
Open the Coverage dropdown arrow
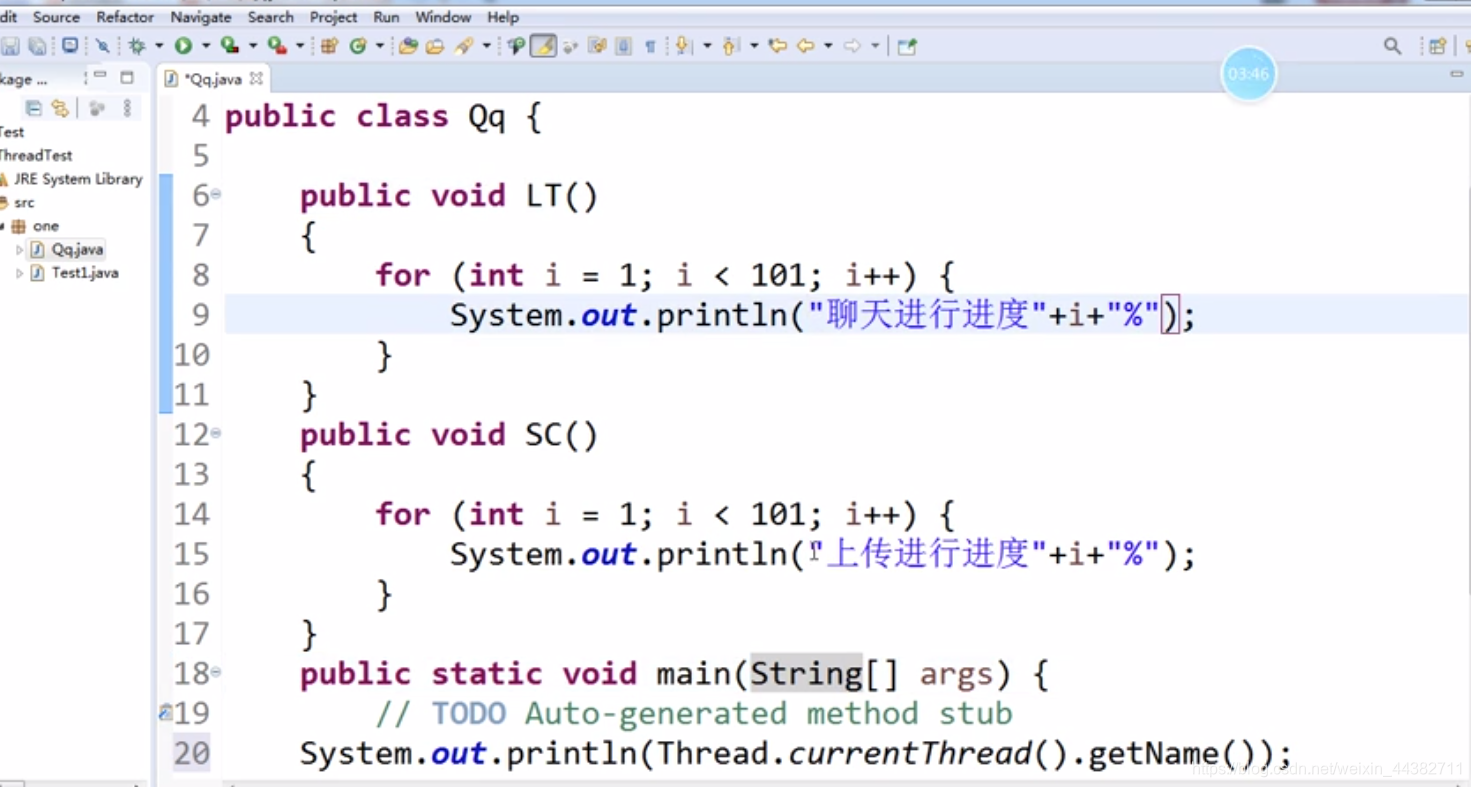252,46
